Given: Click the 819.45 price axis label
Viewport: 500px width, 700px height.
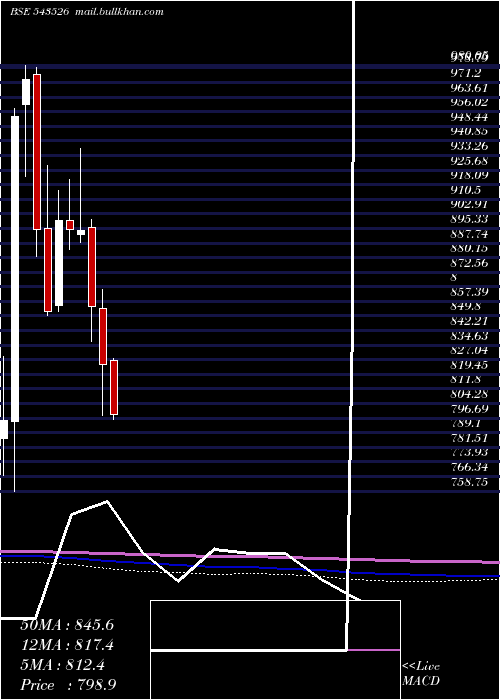Looking at the screenshot, I should pyautogui.click(x=469, y=365).
